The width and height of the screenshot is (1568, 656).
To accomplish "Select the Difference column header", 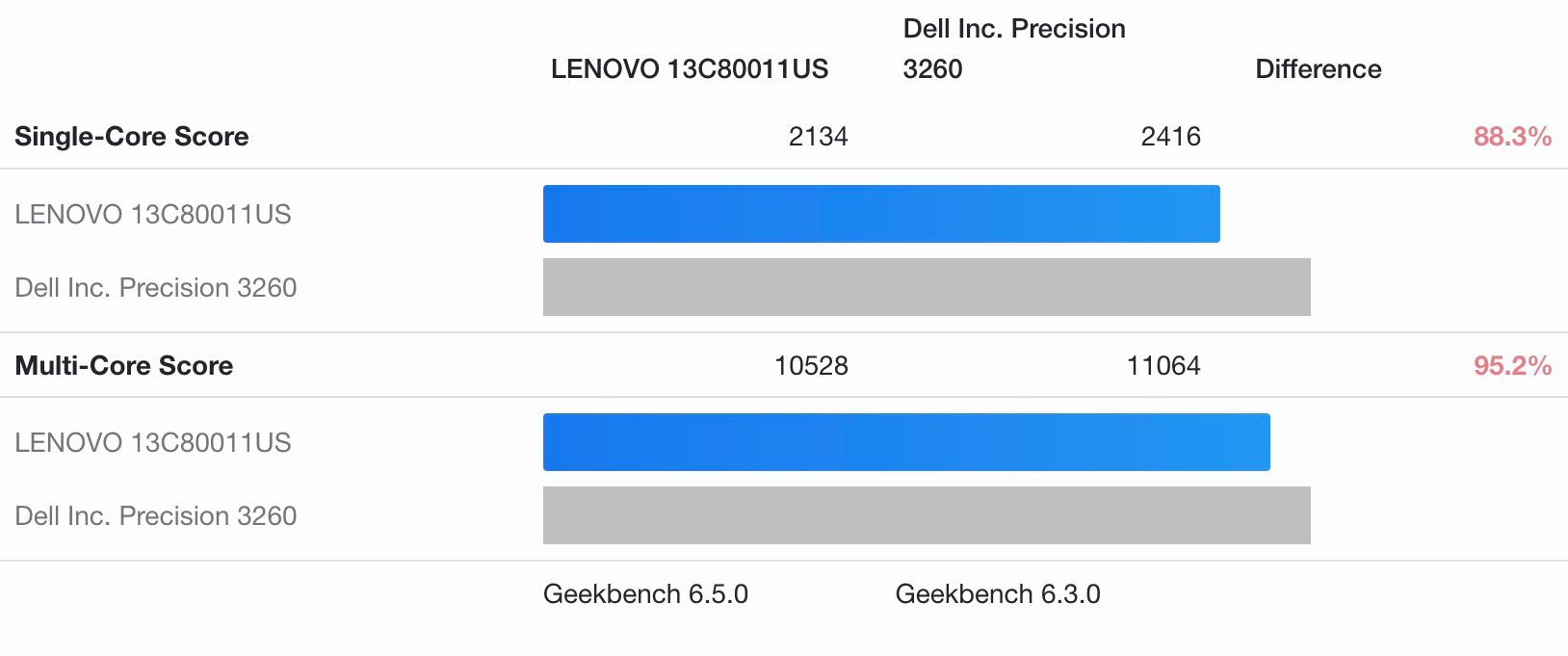I will [x=1318, y=69].
